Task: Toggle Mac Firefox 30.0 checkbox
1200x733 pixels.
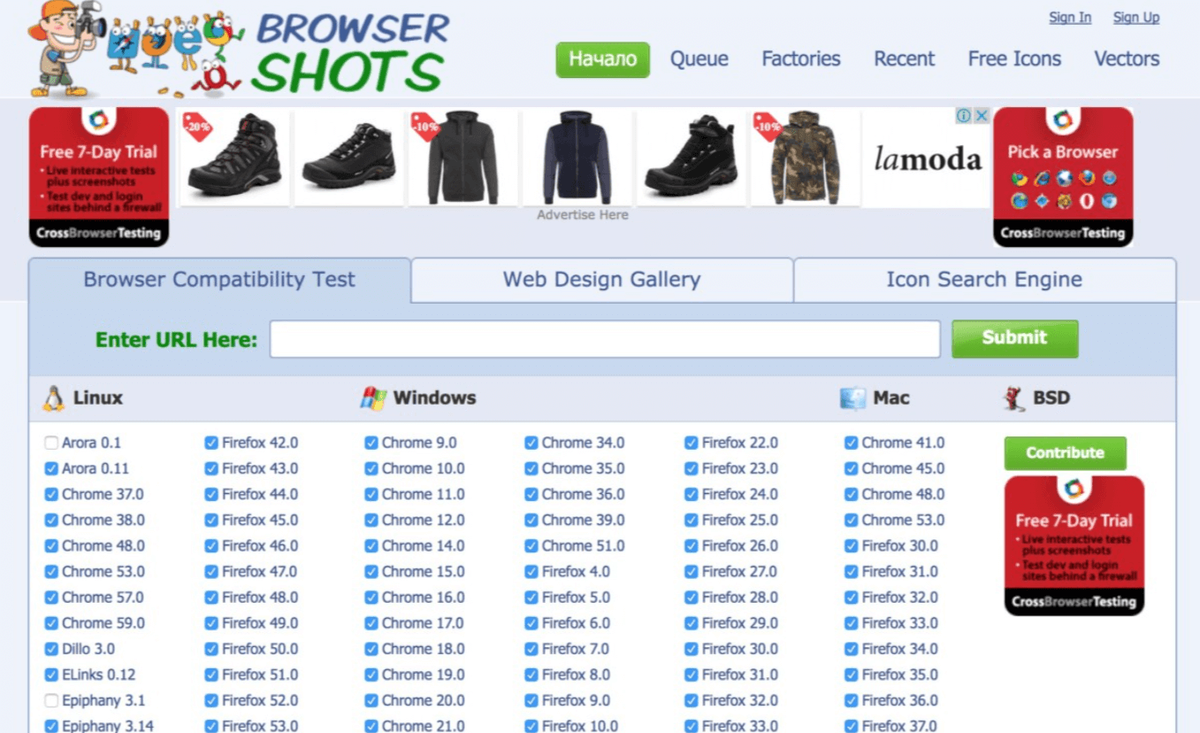Action: pos(852,546)
